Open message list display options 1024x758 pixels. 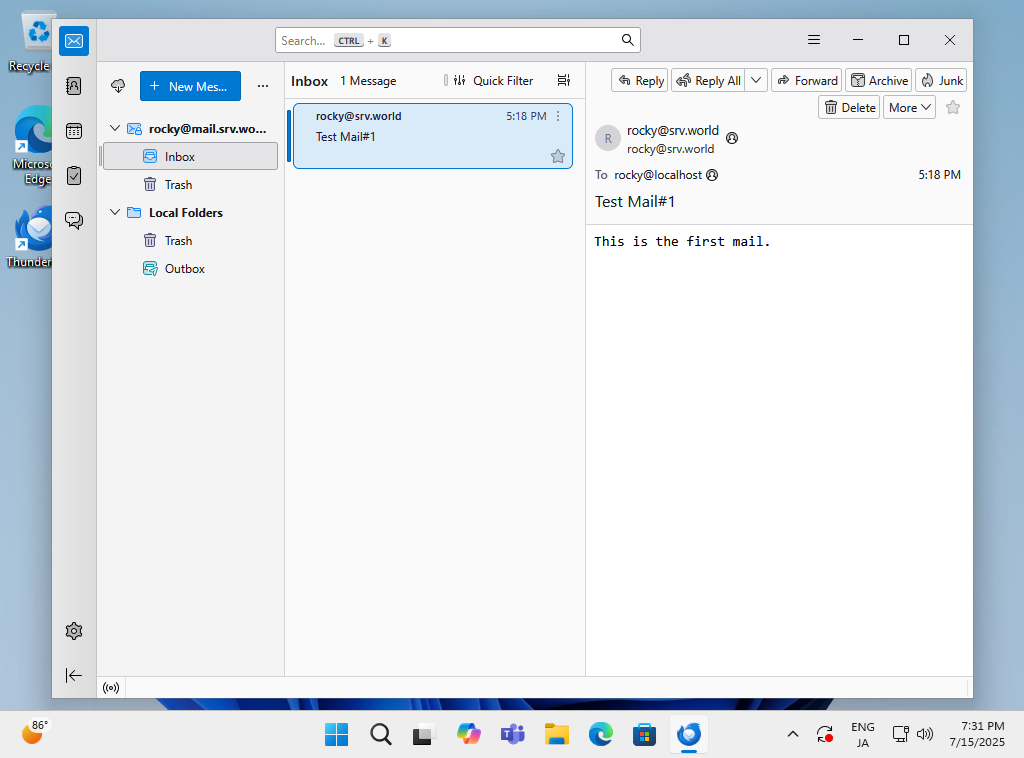(x=564, y=80)
